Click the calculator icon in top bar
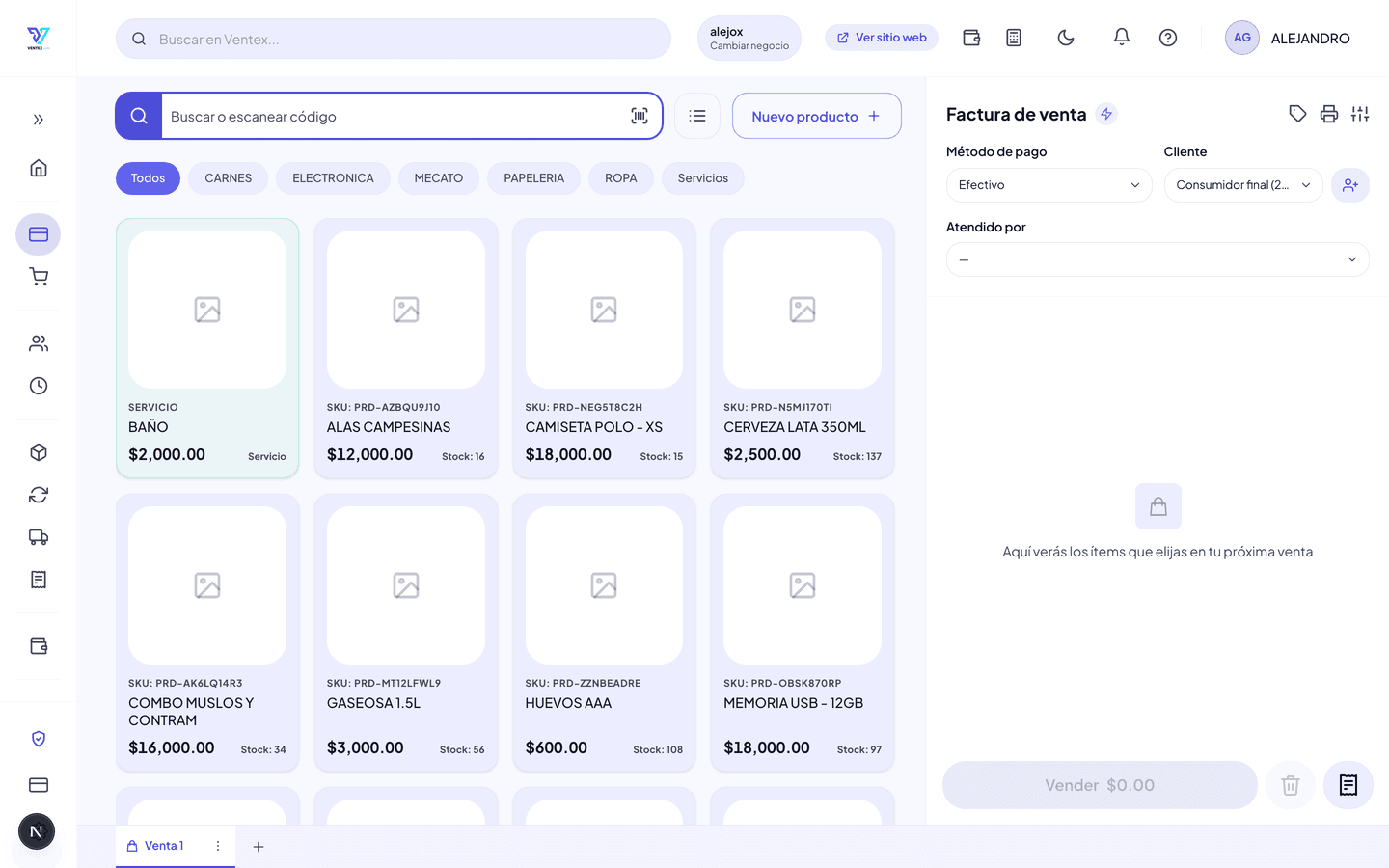This screenshot has height=868, width=1389. 1014,38
